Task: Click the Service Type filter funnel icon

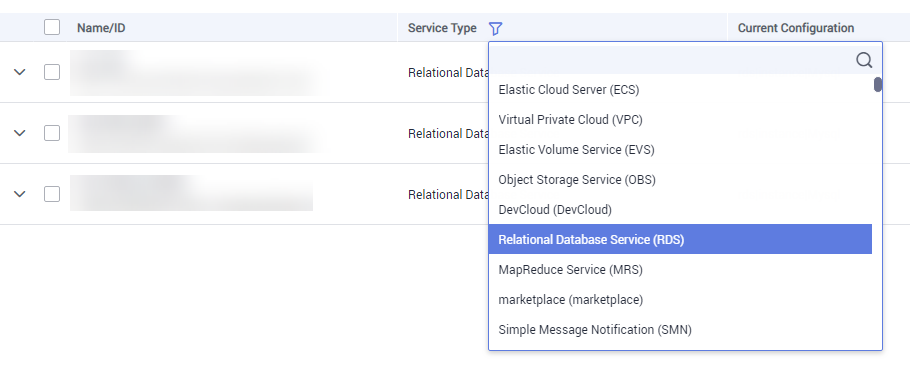Action: 495,28
